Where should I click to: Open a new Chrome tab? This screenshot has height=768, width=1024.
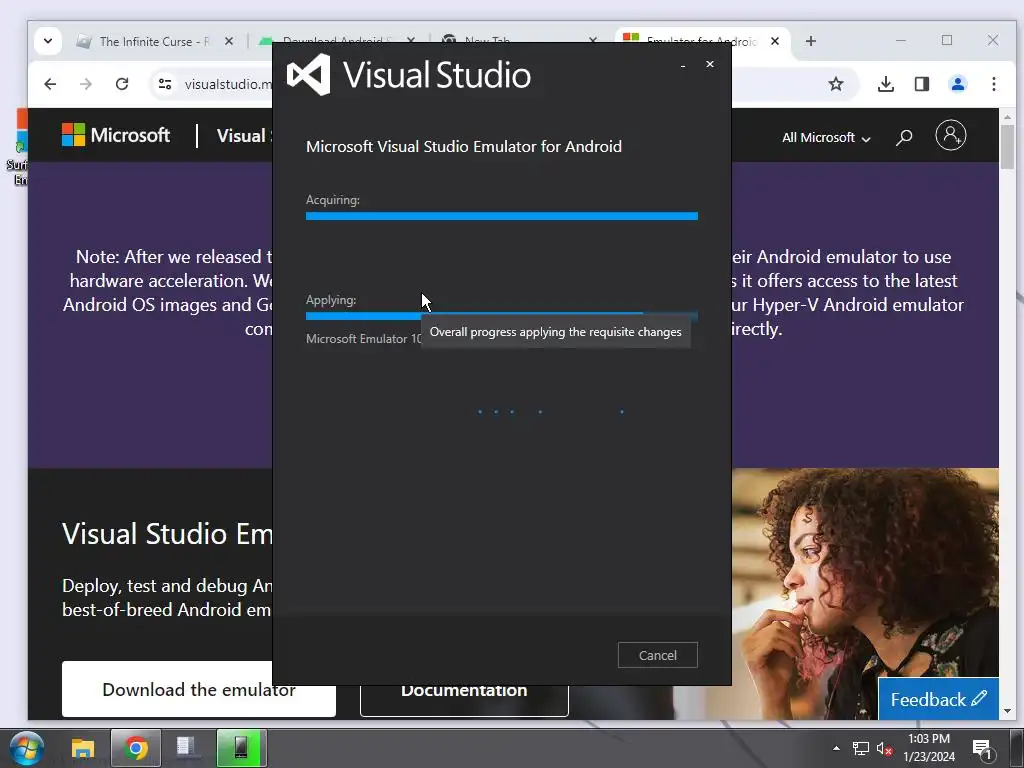click(x=810, y=41)
